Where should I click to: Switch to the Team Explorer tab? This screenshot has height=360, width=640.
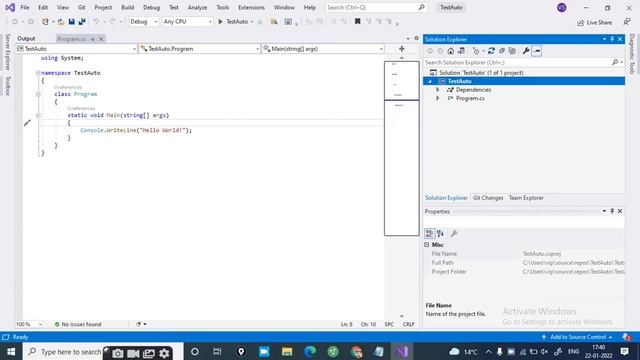coord(526,198)
